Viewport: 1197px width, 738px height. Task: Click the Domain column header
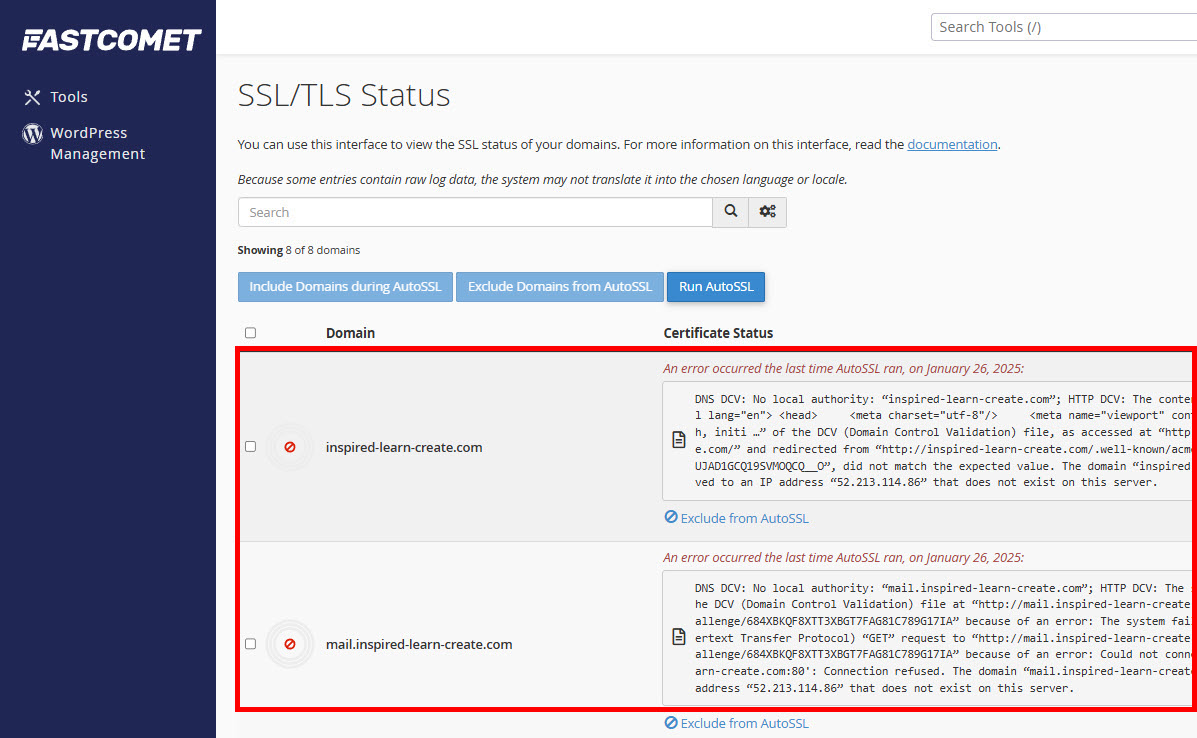pyautogui.click(x=350, y=333)
